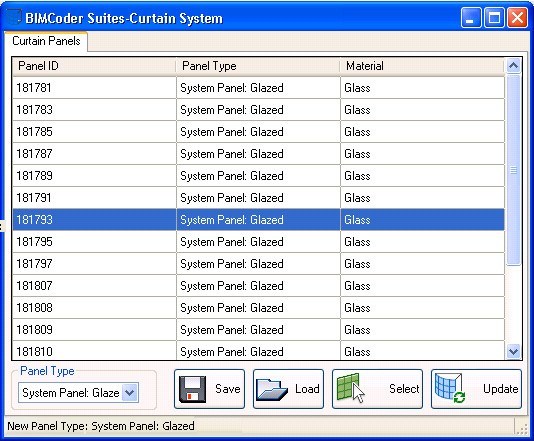Image resolution: width=534 pixels, height=441 pixels.
Task: Click Glass material cell of row 181809
Action: tap(423, 330)
